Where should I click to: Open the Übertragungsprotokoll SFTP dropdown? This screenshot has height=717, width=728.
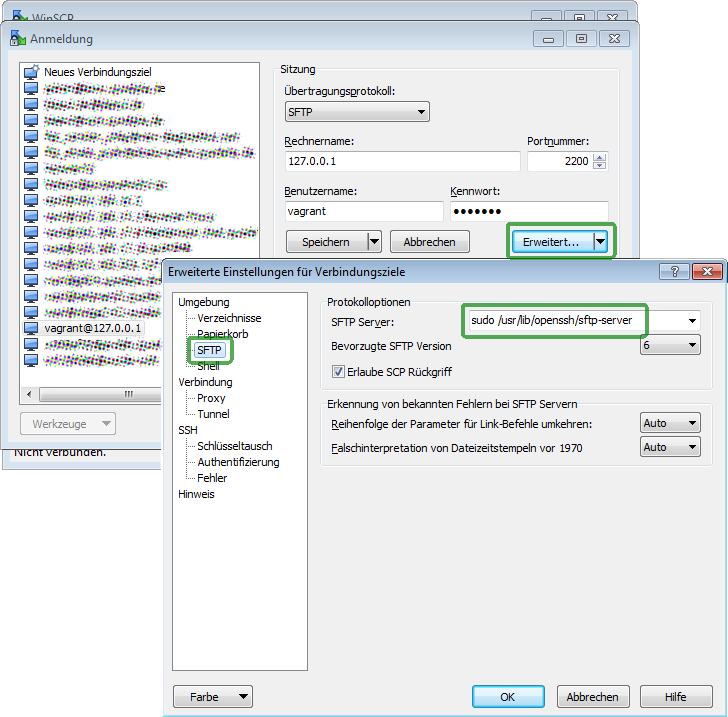pos(357,112)
